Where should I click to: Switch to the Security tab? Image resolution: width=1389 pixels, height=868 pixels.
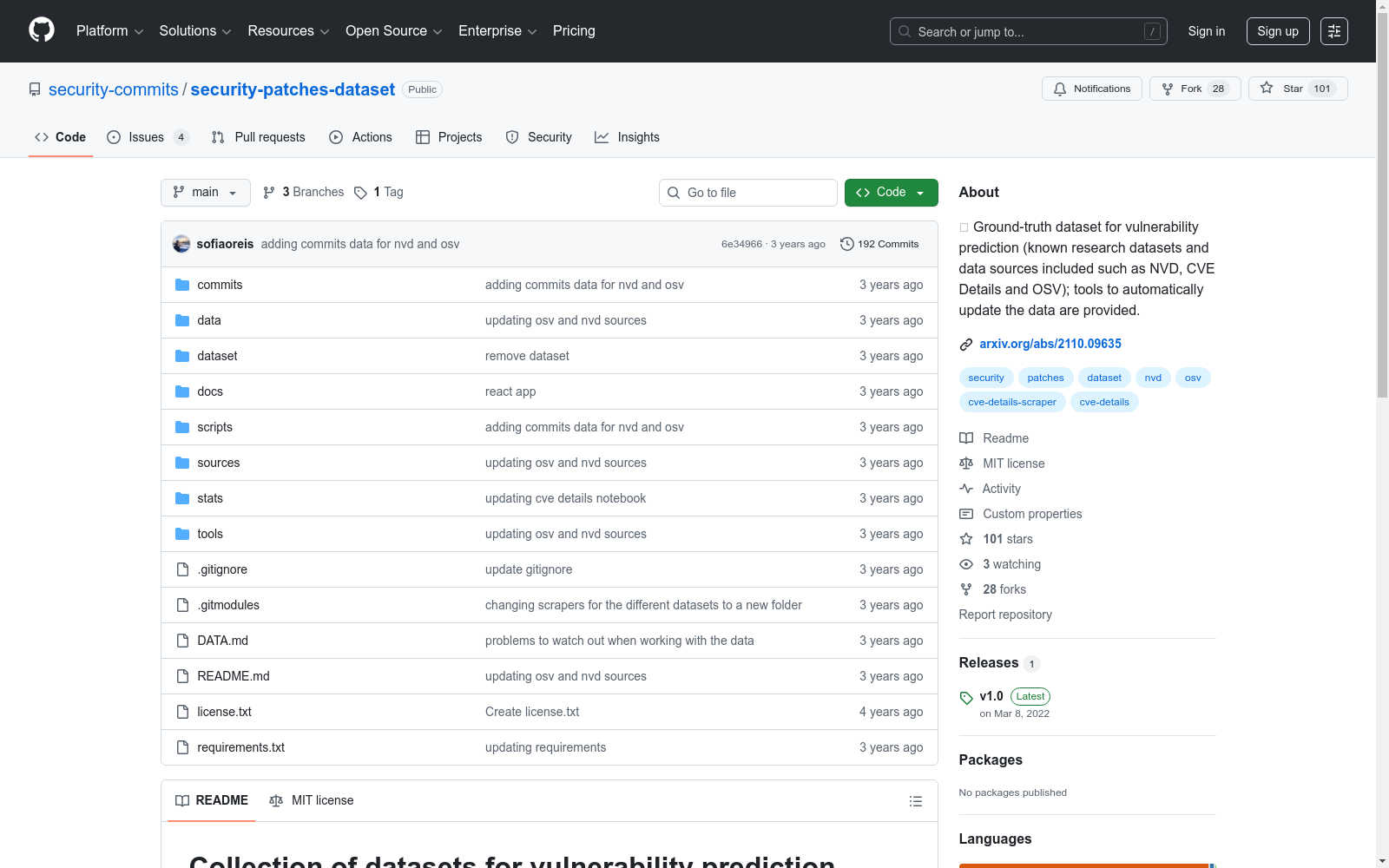(538, 137)
